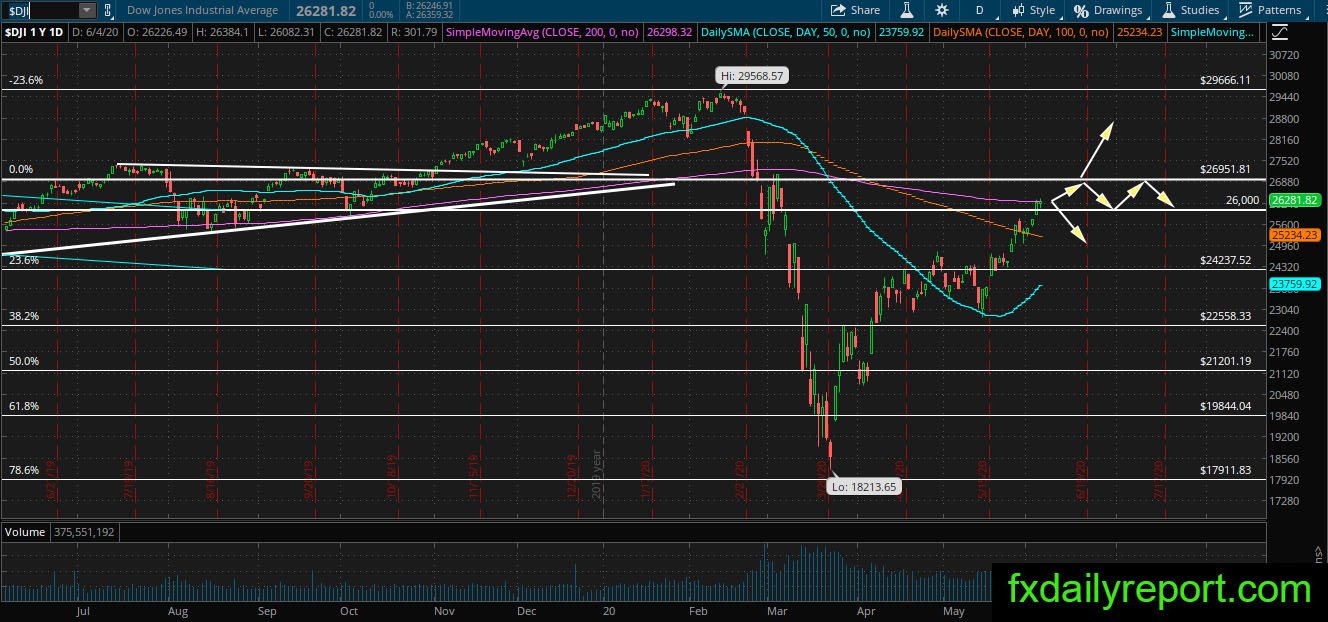Open the Patterns menu
This screenshot has height=622, width=1328.
[1270, 10]
